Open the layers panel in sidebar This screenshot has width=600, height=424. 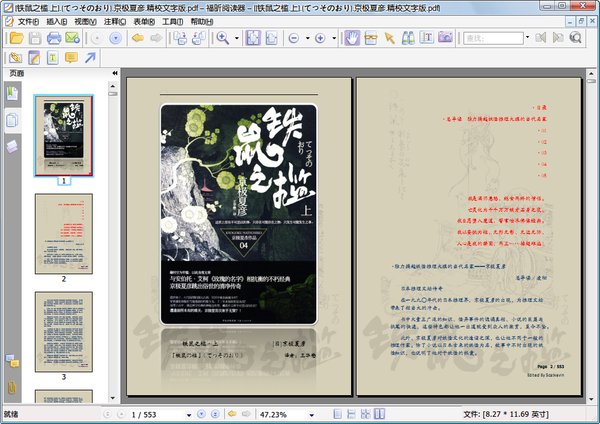(13, 145)
